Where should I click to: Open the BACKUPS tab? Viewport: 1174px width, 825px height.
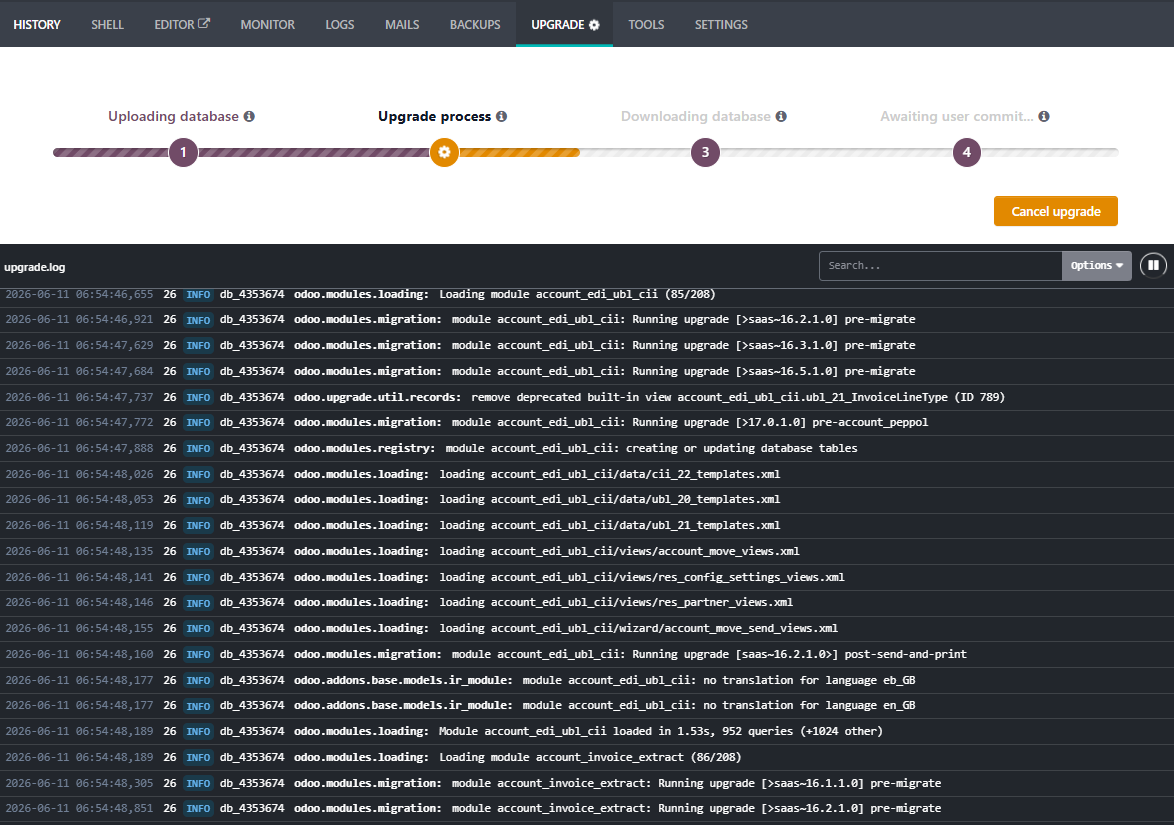[475, 24]
